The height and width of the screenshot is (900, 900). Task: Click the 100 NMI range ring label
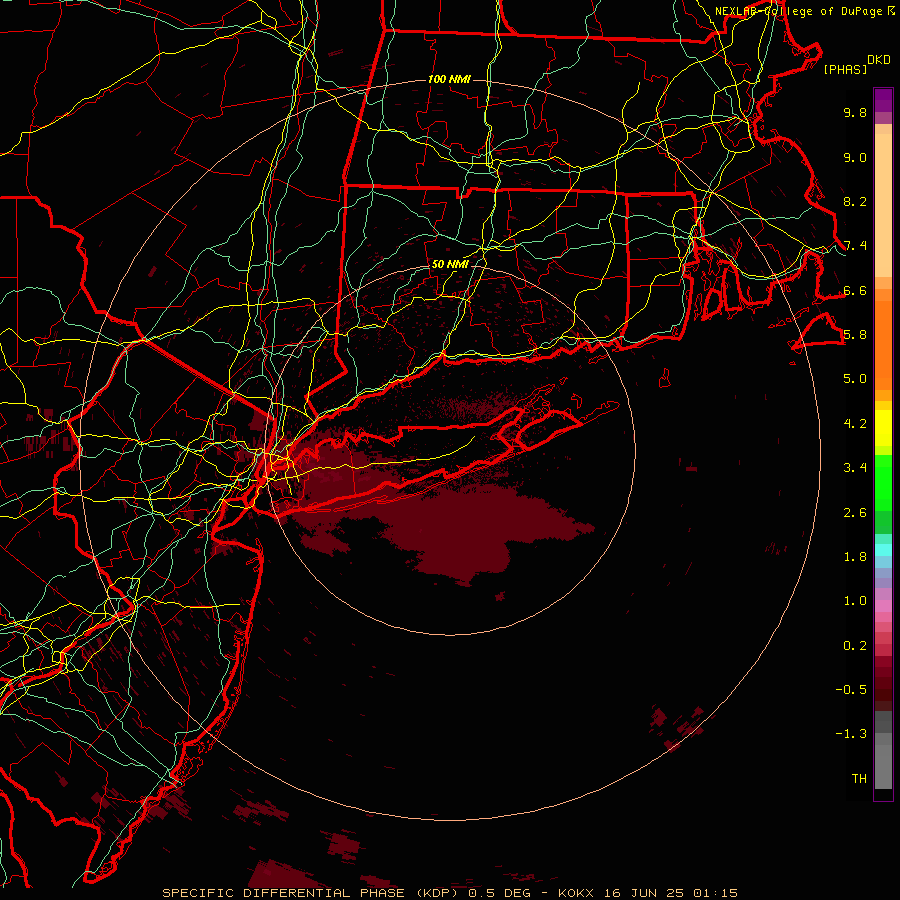click(449, 79)
